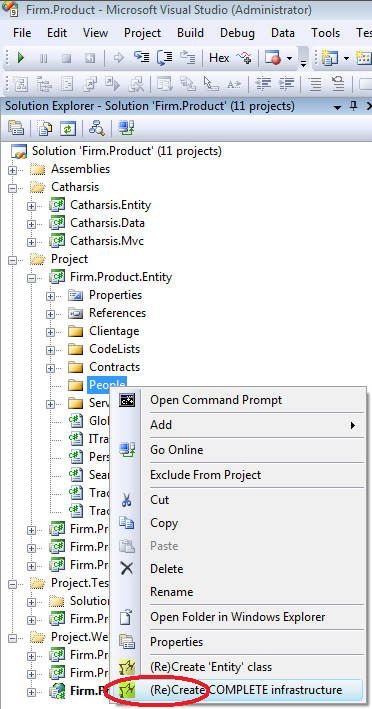Click the Refresh icon in Solution Explorer

click(x=67, y=129)
